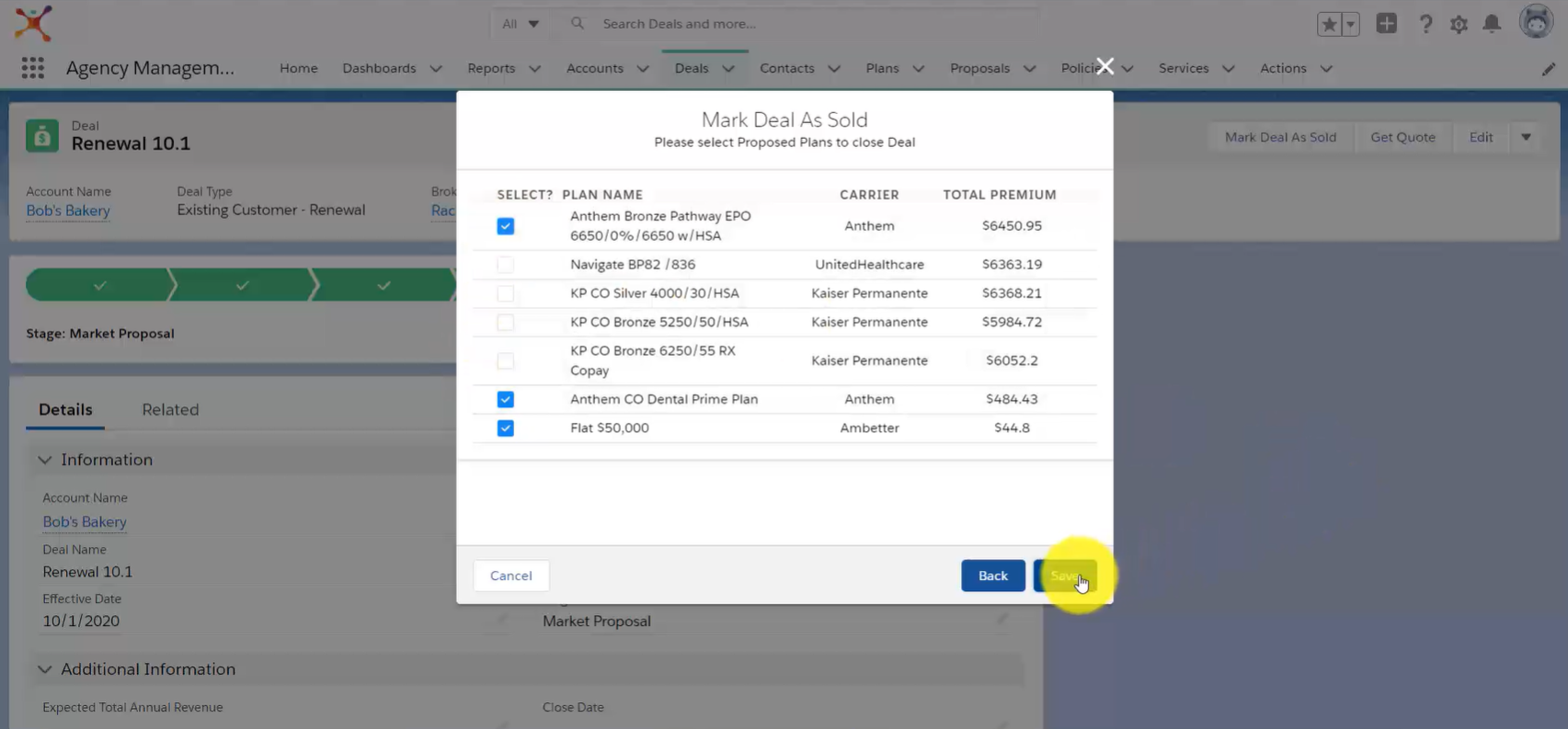Open the Services tab

1184,68
